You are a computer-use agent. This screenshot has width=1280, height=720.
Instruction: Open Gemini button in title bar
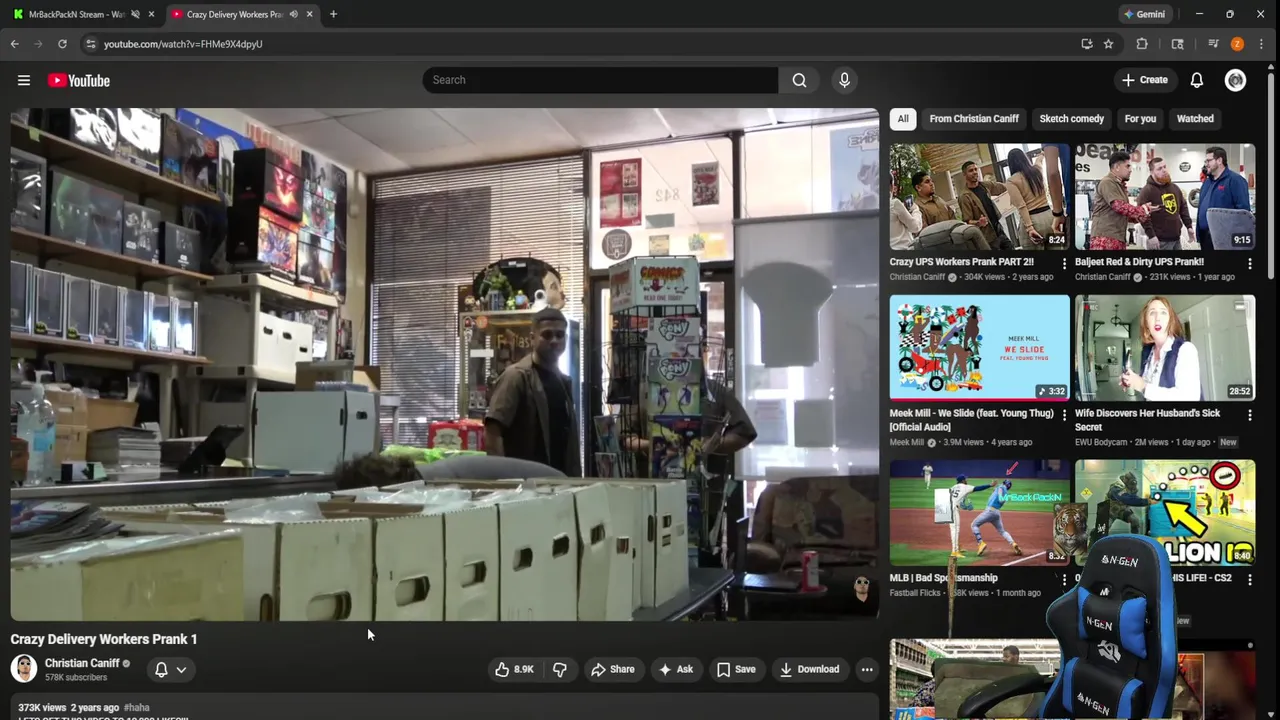(x=1145, y=14)
